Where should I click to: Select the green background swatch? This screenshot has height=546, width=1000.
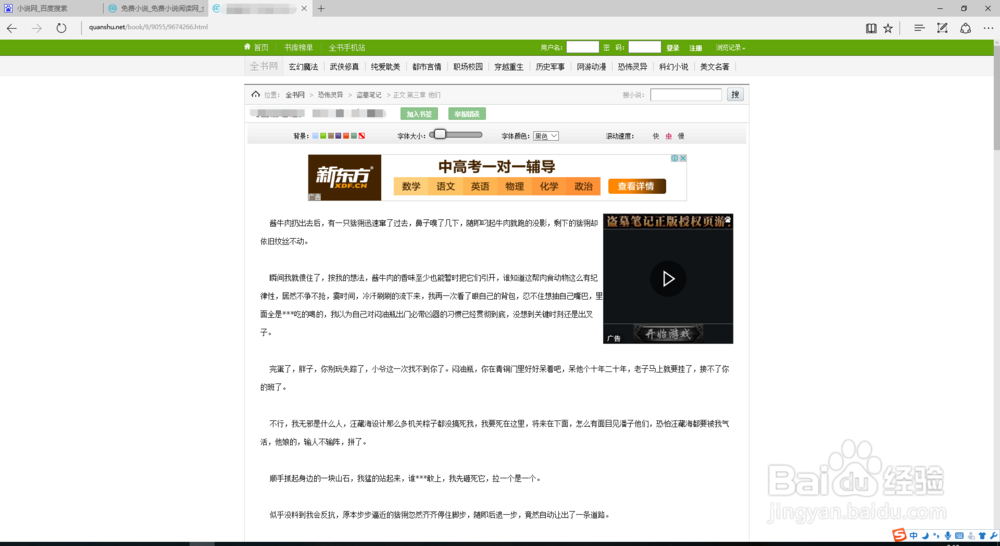coord(323,136)
